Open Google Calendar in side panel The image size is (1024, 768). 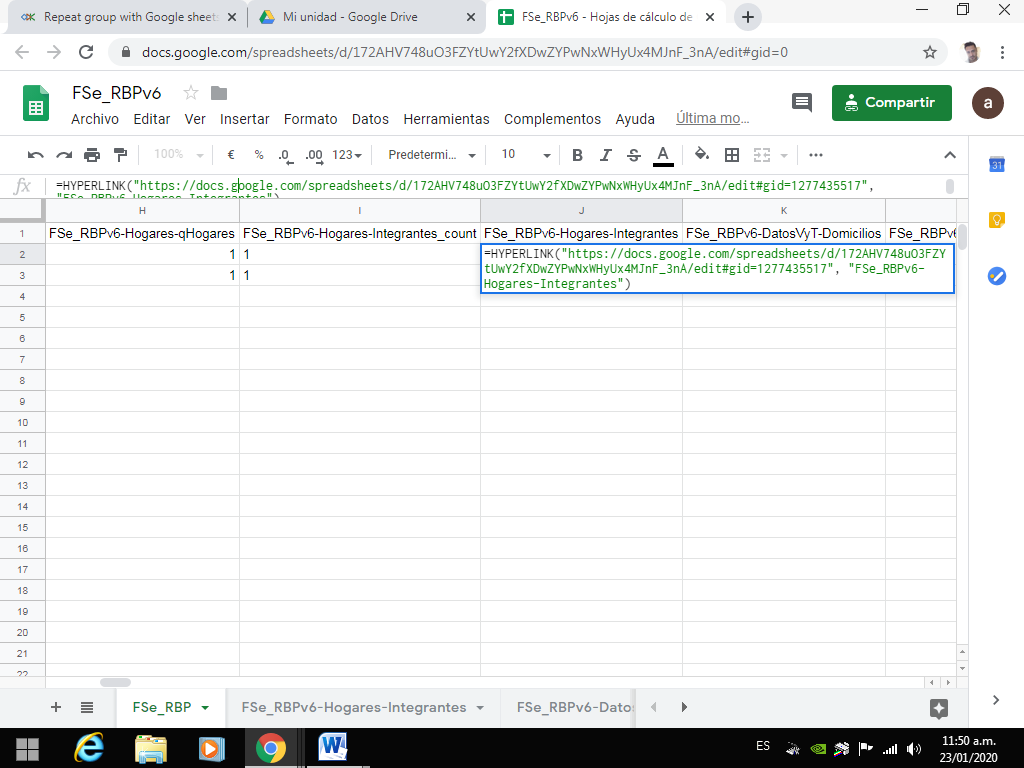click(996, 165)
